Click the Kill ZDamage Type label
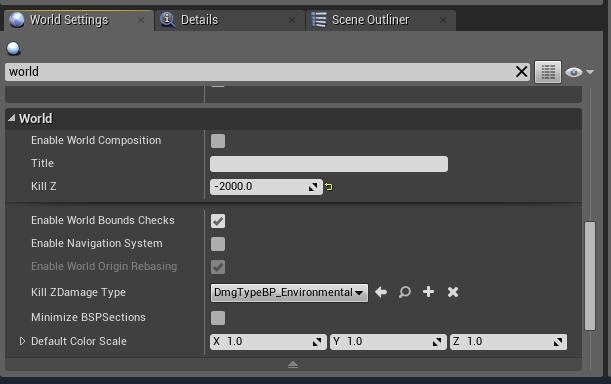 pos(78,292)
